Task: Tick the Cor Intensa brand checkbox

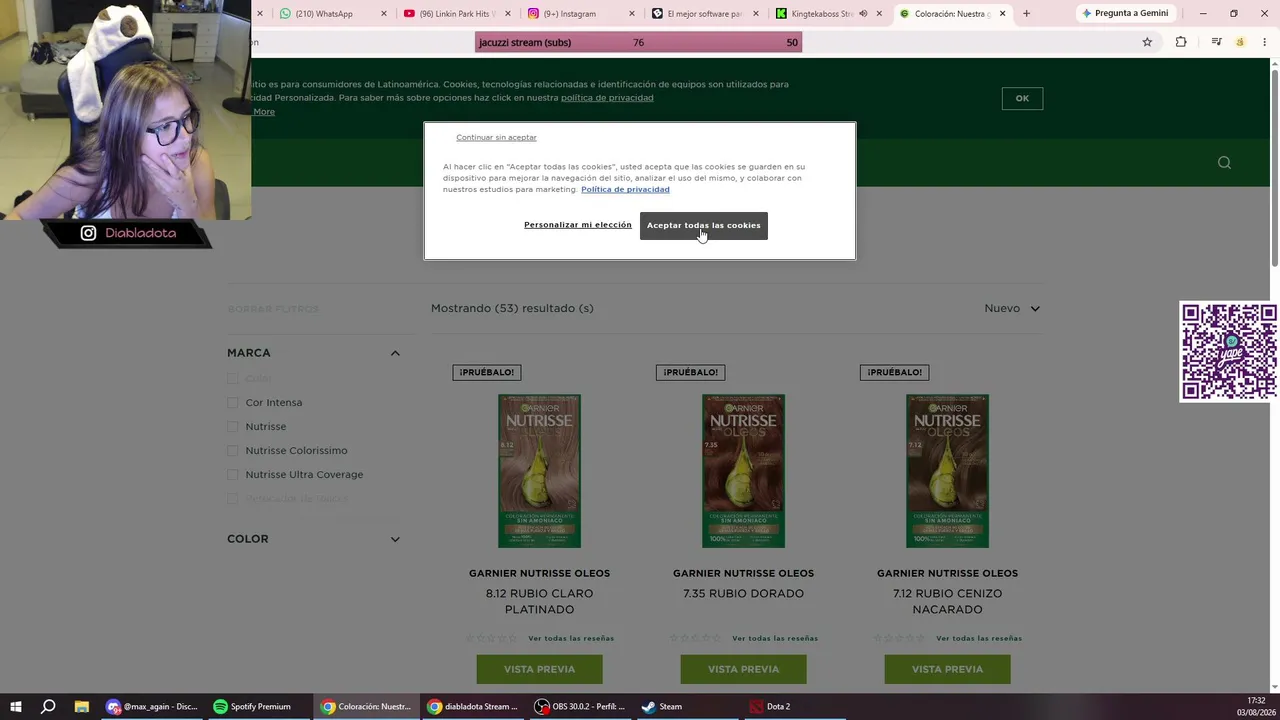Action: (x=232, y=403)
